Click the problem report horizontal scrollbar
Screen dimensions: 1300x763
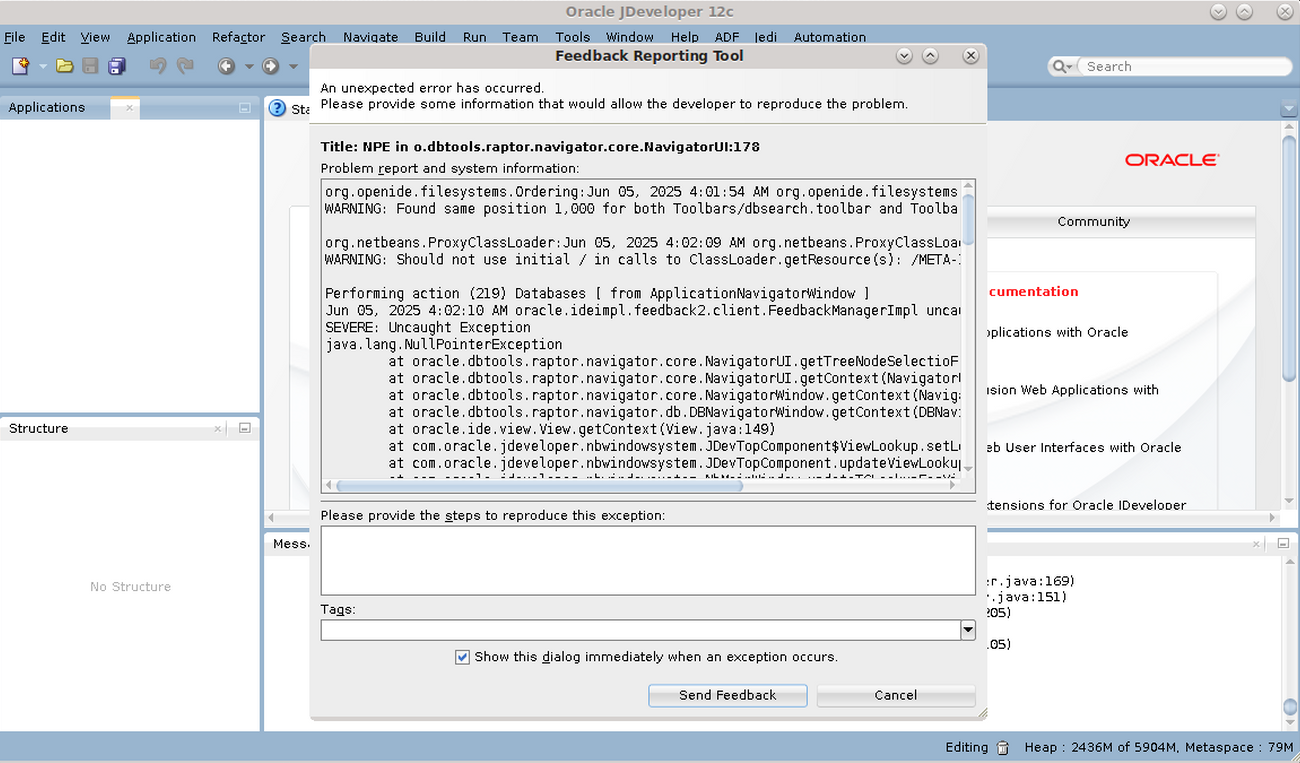[540, 486]
